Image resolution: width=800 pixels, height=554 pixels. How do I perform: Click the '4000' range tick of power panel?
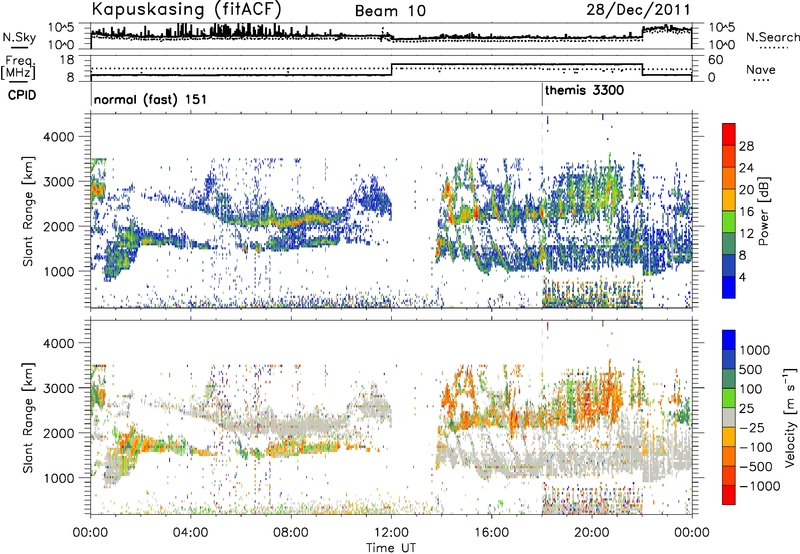click(59, 136)
